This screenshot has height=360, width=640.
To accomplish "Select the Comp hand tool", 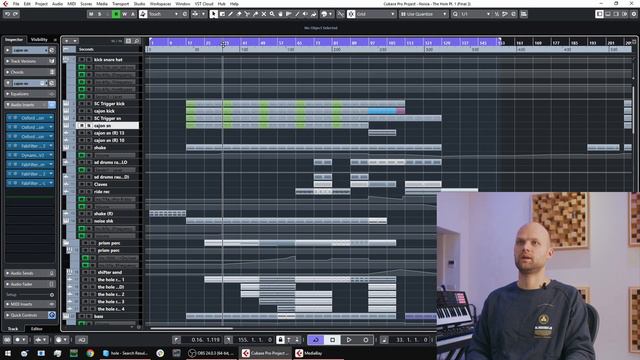I will pos(280,14).
